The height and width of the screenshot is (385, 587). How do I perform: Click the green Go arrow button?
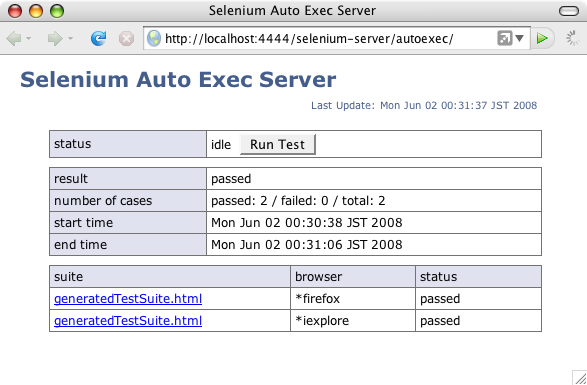coord(542,38)
